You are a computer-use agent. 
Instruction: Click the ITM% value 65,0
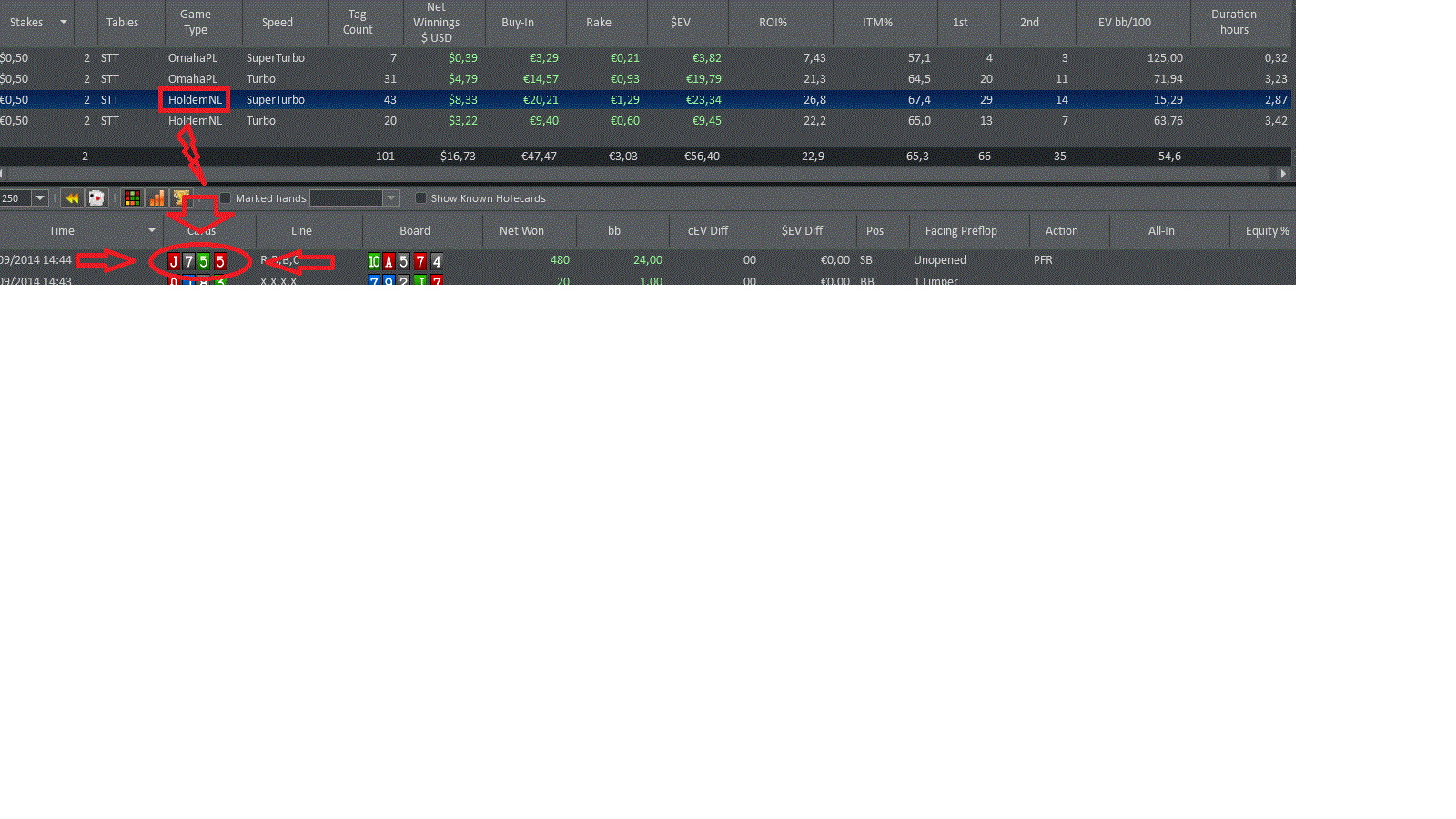click(919, 120)
